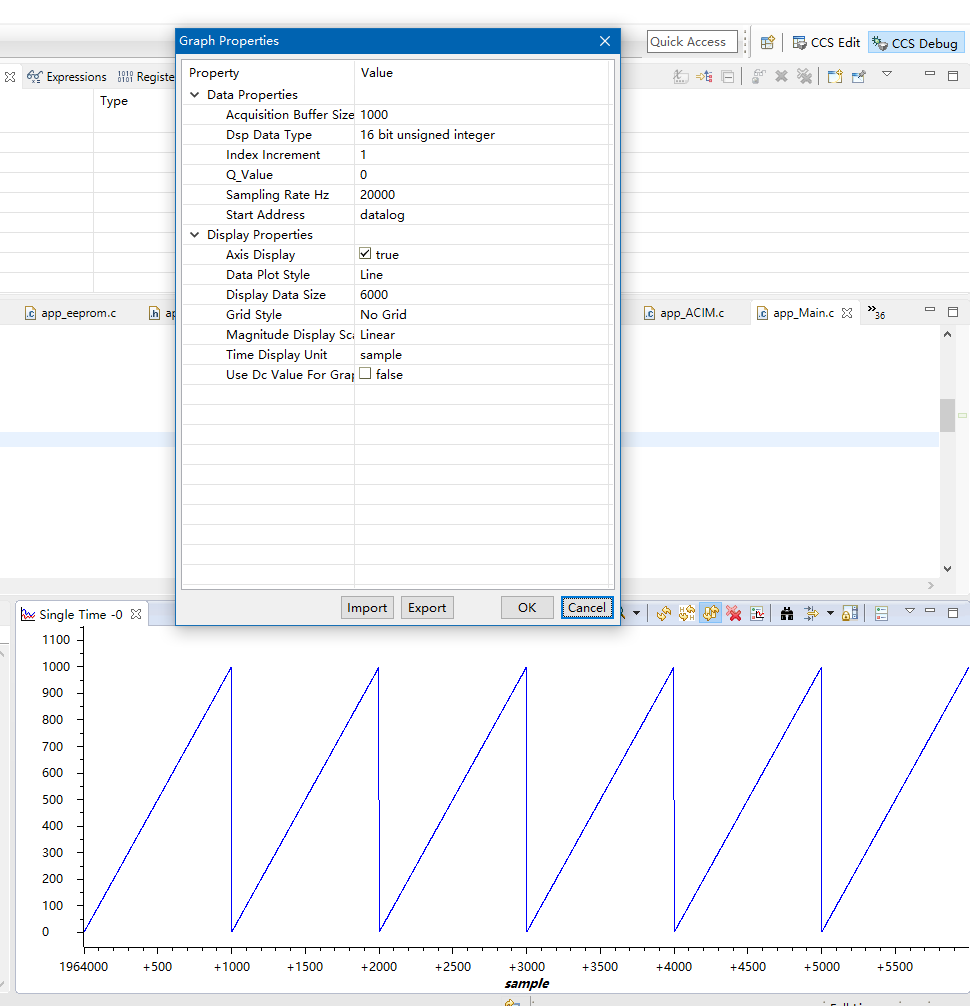Open dropdown arrow next to the link icon
This screenshot has width=970, height=1006.
(x=830, y=613)
